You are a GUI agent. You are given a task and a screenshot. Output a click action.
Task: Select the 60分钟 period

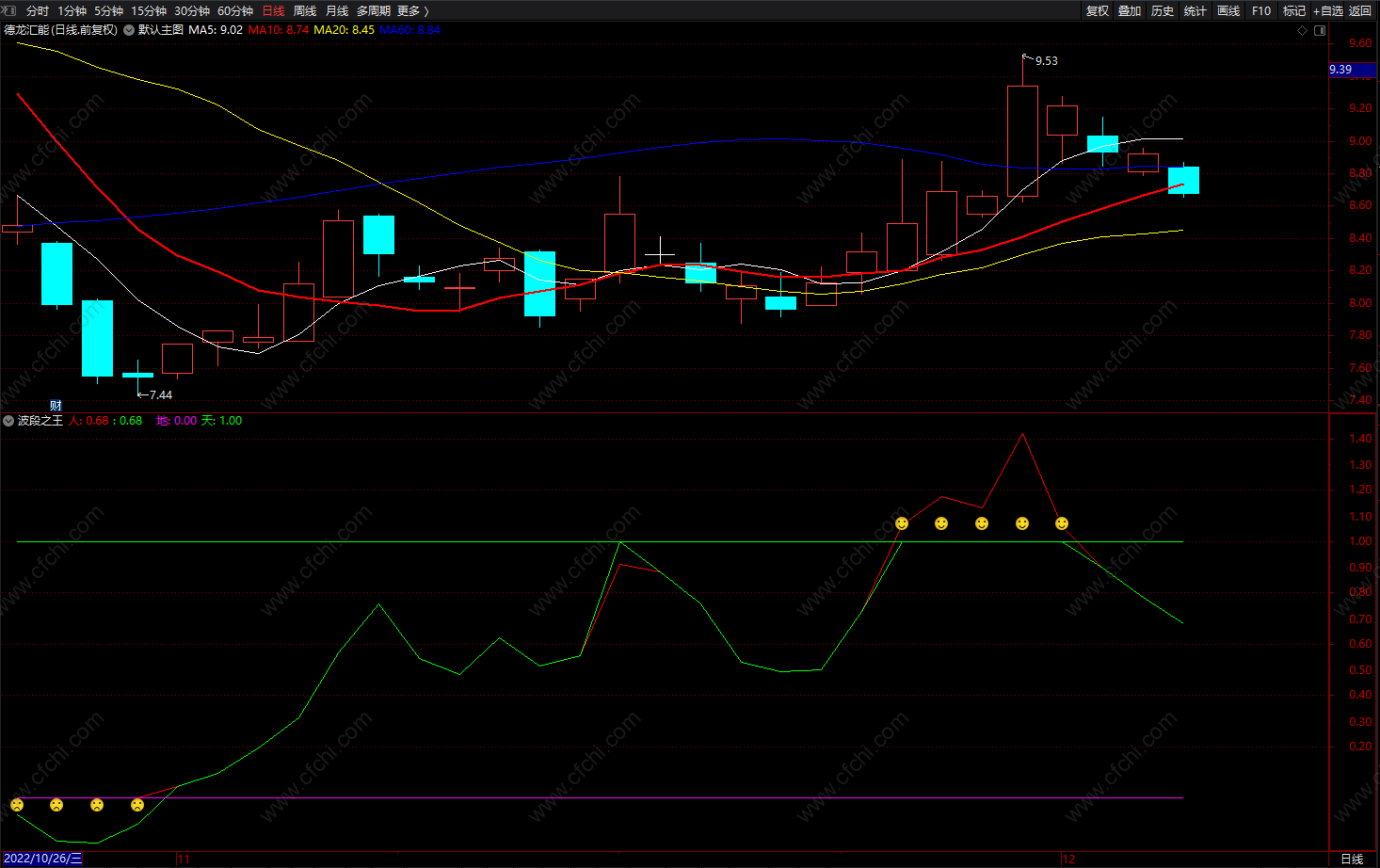pyautogui.click(x=235, y=11)
